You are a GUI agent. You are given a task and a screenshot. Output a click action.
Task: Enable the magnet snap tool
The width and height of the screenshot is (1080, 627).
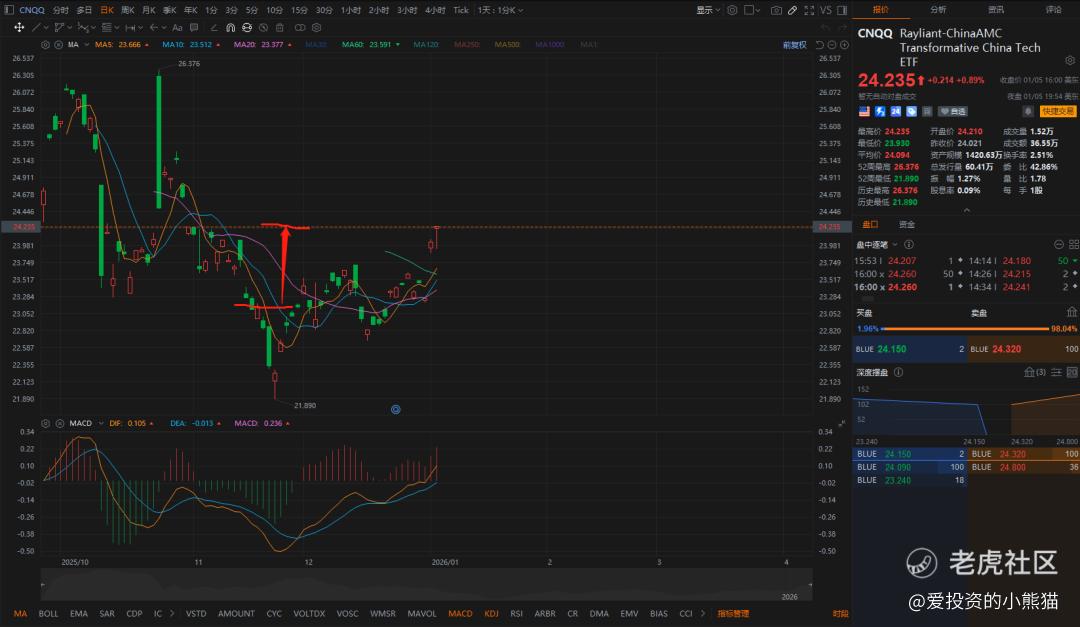230,28
